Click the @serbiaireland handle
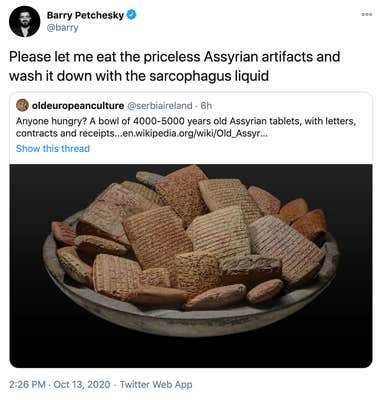Viewport: 382px width, 400px height. point(160,106)
